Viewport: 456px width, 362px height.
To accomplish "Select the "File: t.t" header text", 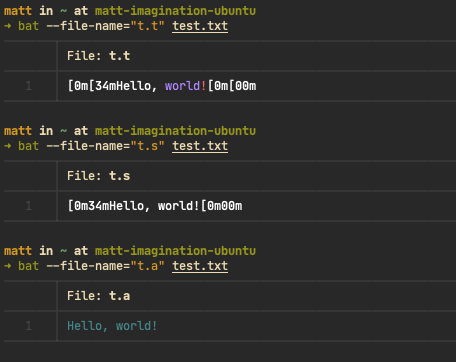I will coord(99,56).
